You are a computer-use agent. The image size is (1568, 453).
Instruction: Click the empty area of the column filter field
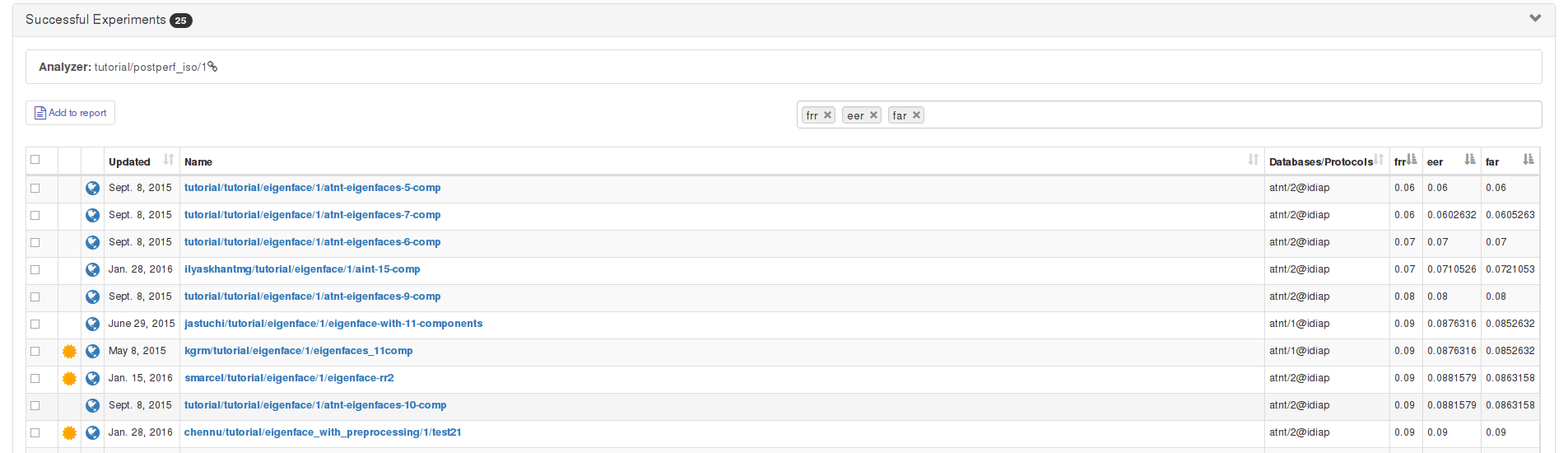tap(1235, 115)
